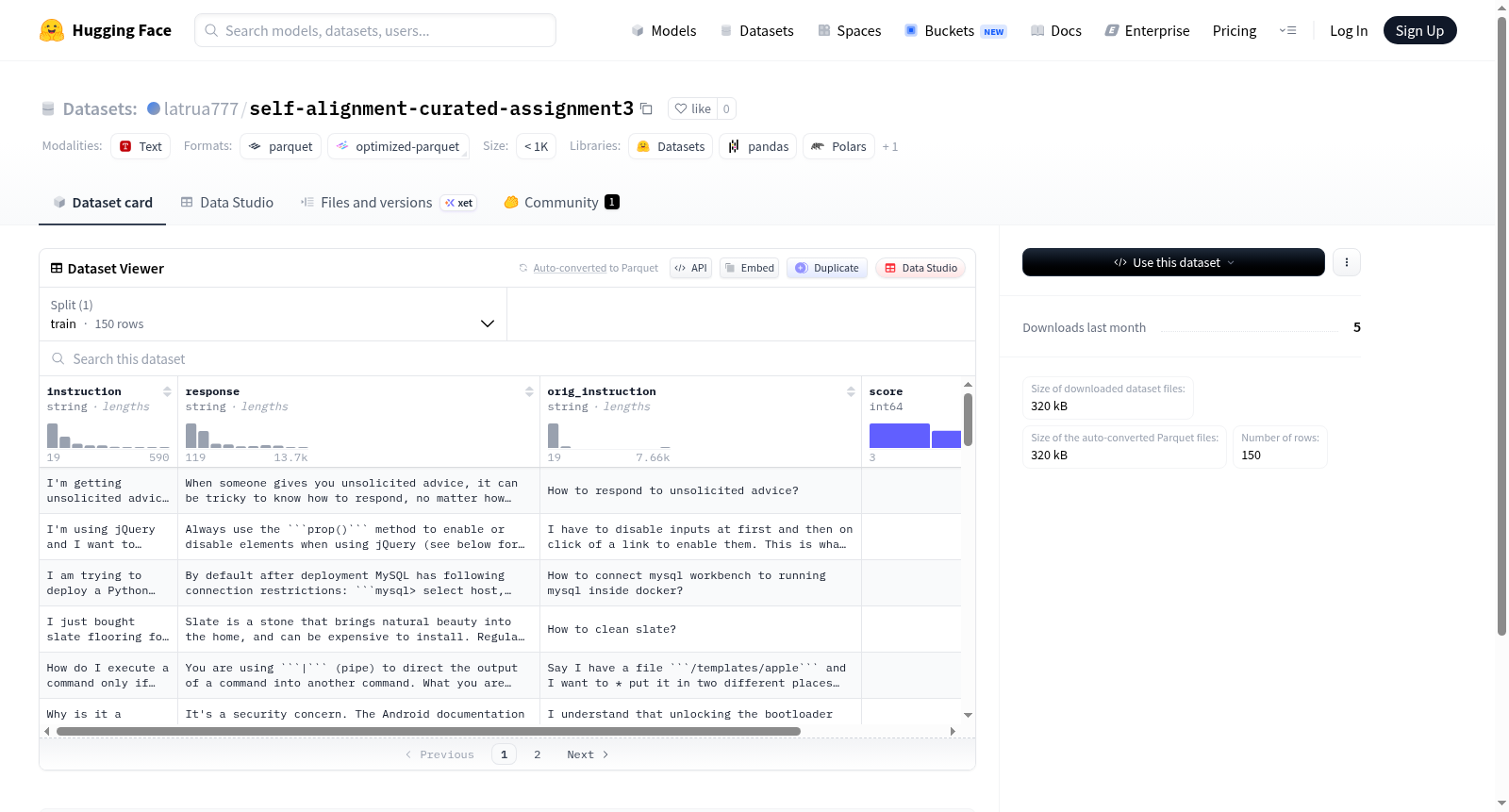Click the Duplicate button
The height and width of the screenshot is (812, 1509).
point(827,268)
